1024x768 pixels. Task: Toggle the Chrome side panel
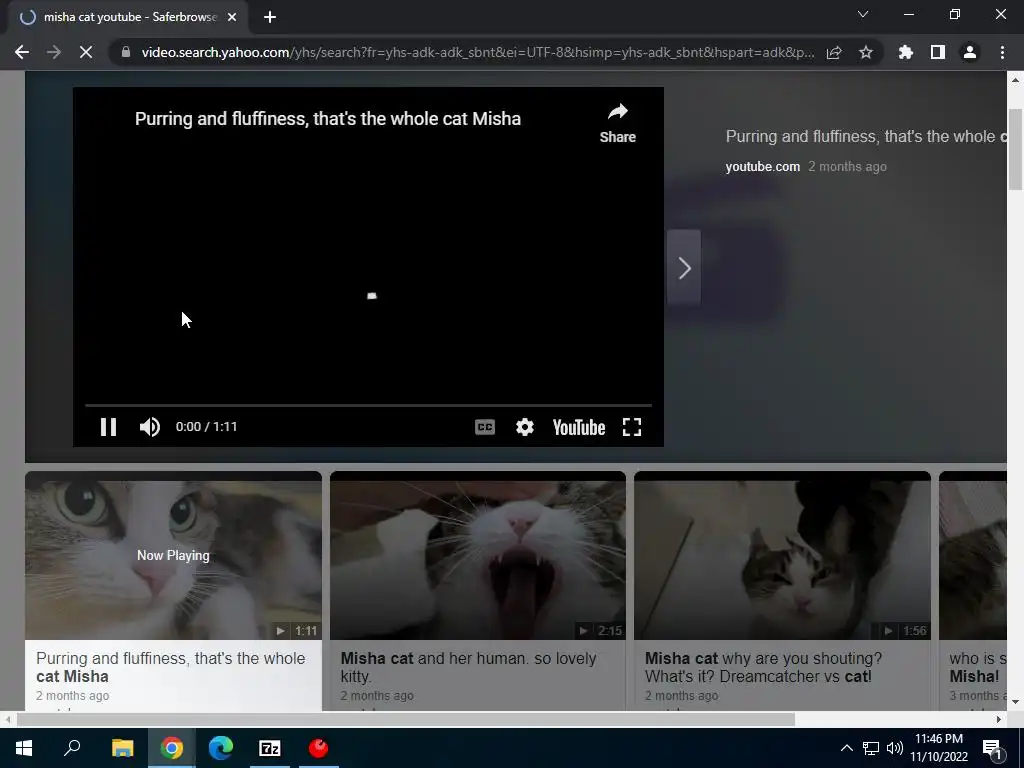938,52
